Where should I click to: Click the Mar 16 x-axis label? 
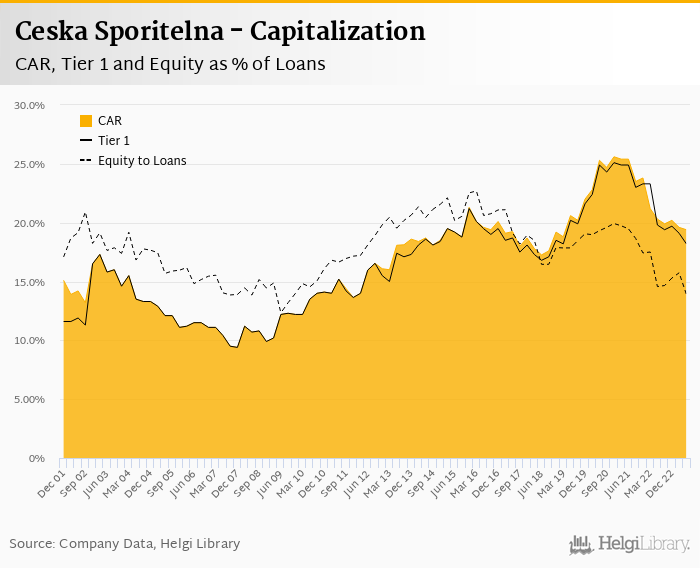click(x=464, y=484)
